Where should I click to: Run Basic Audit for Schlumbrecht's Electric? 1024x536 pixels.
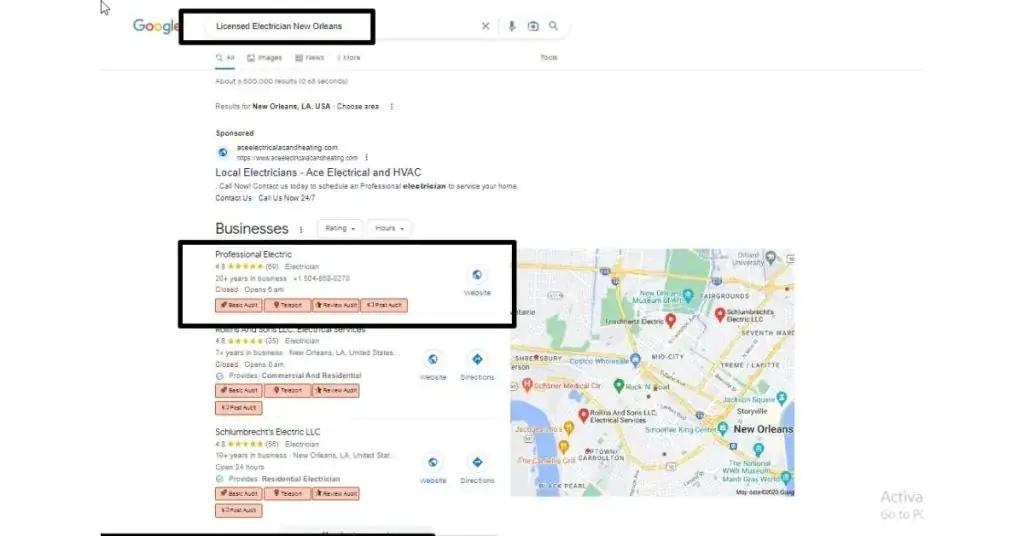pyautogui.click(x=238, y=494)
